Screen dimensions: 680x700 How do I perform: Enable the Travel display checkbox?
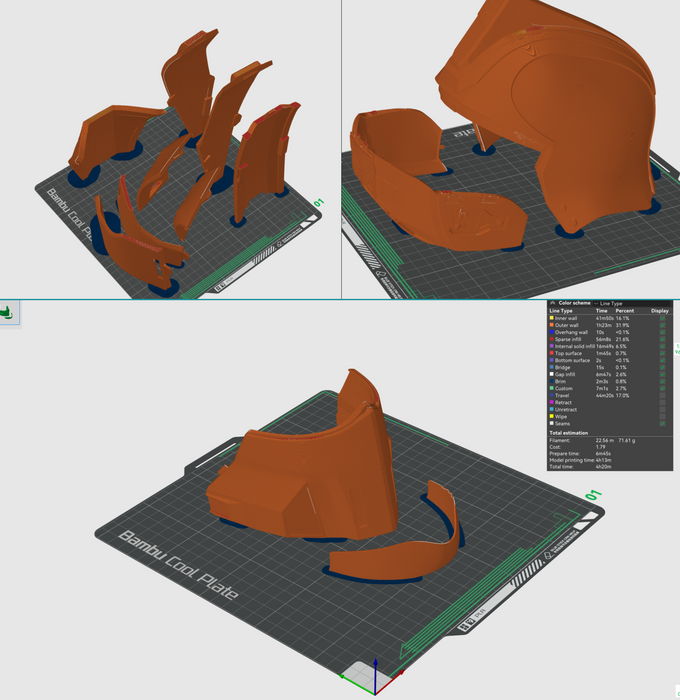tap(661, 395)
